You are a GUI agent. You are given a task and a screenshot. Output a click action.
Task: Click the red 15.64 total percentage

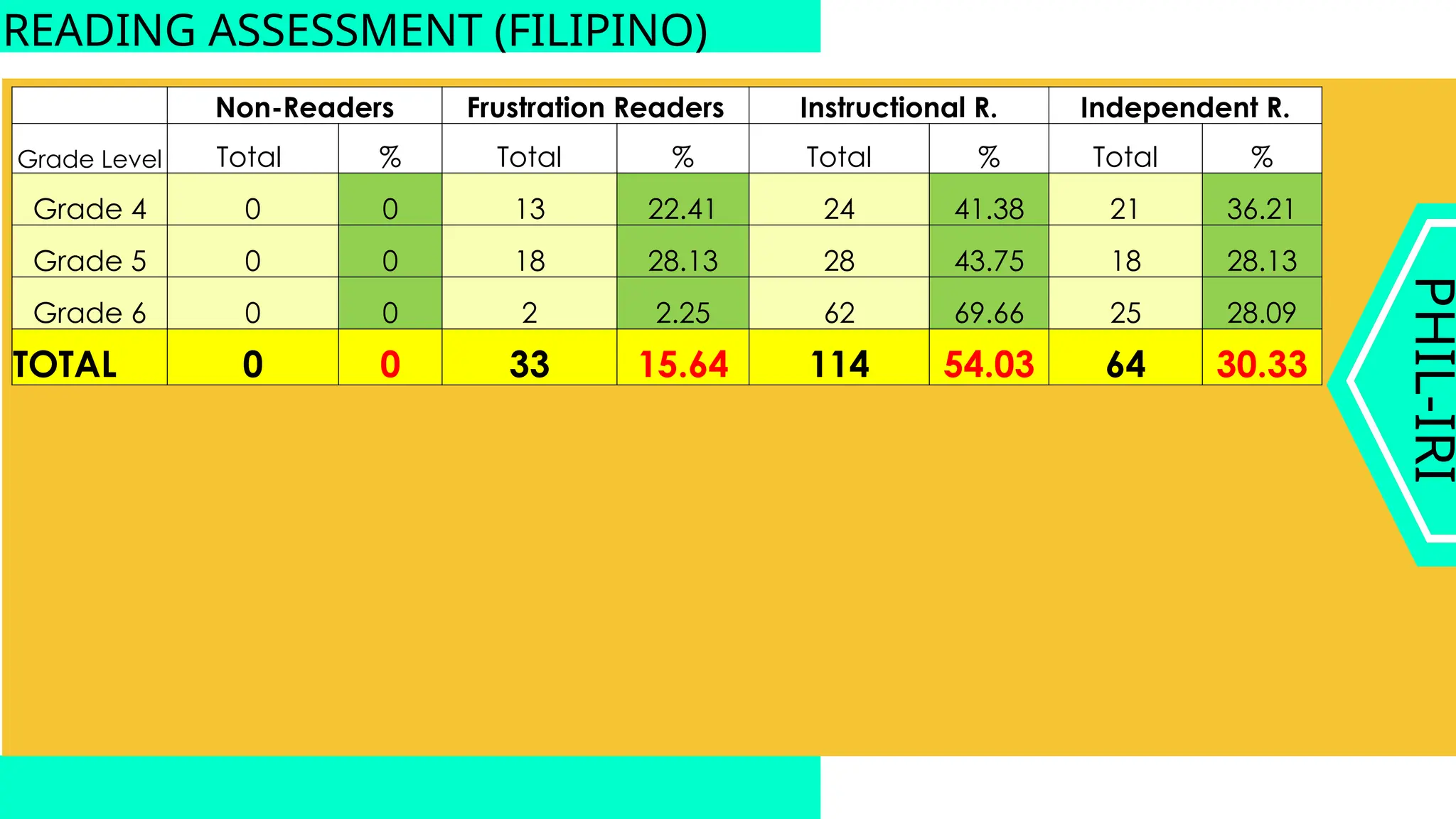coord(682,364)
